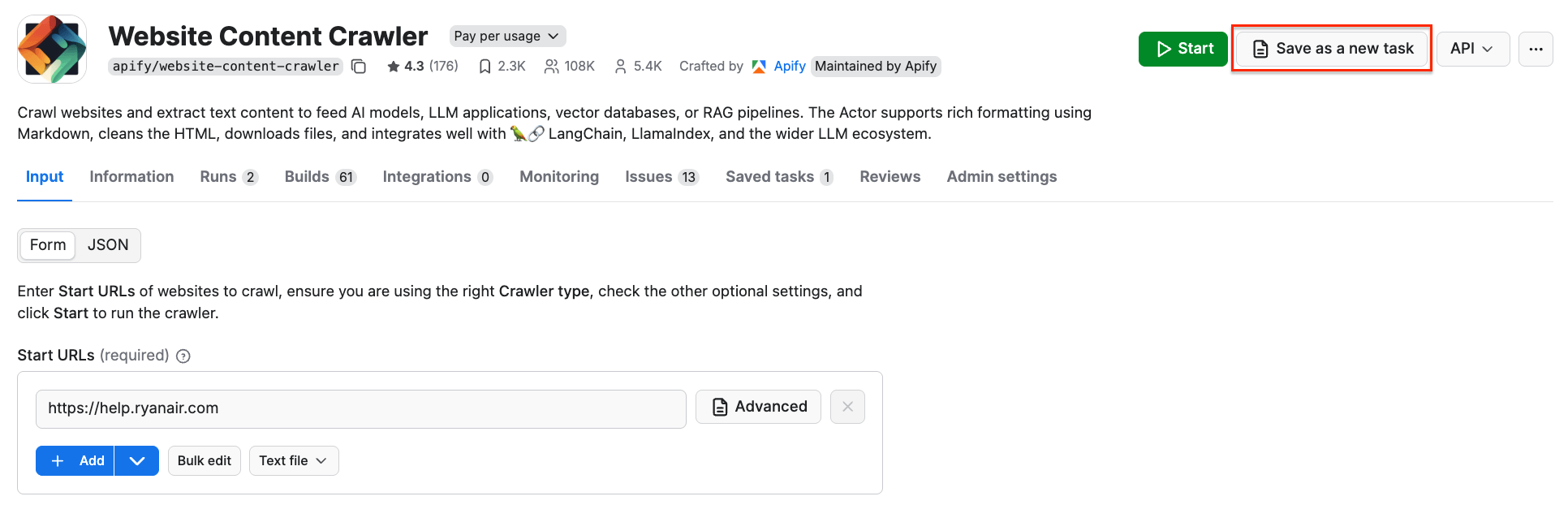Image resolution: width=1568 pixels, height=505 pixels.
Task: Click the start URL input field
Action: tap(360, 408)
